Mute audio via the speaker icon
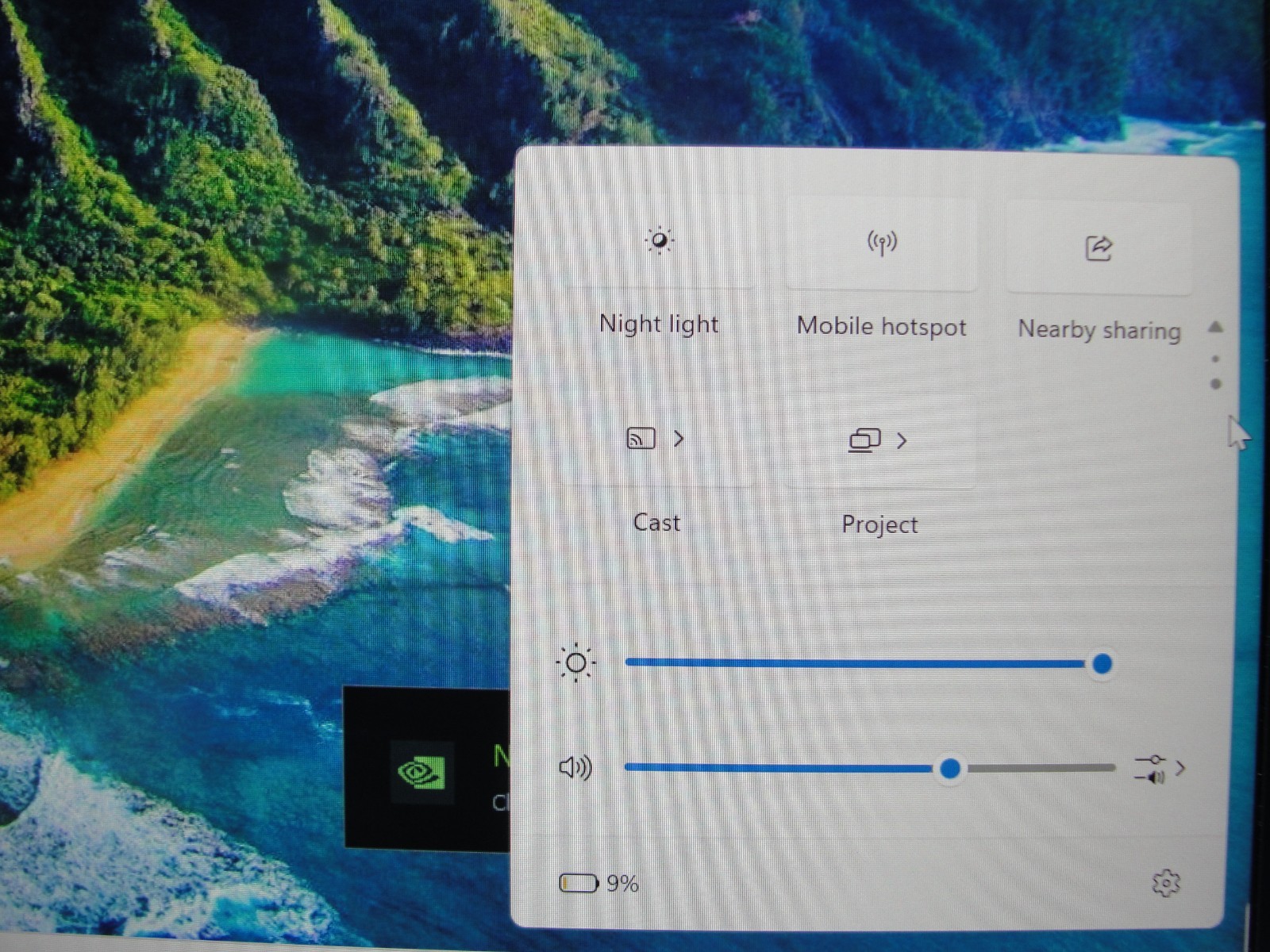 point(575,767)
